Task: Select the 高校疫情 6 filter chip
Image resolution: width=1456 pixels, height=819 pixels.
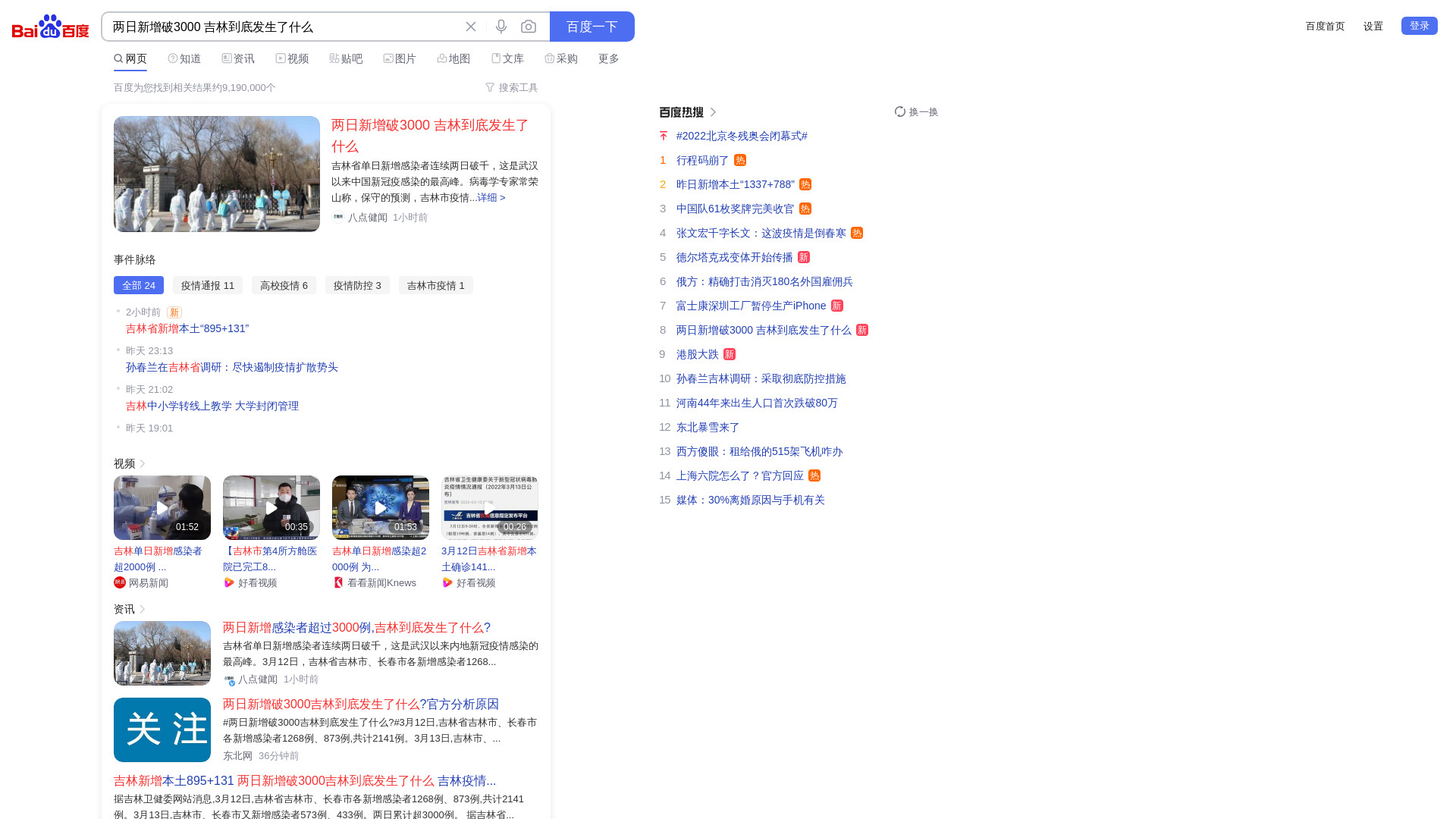Action: 284,285
